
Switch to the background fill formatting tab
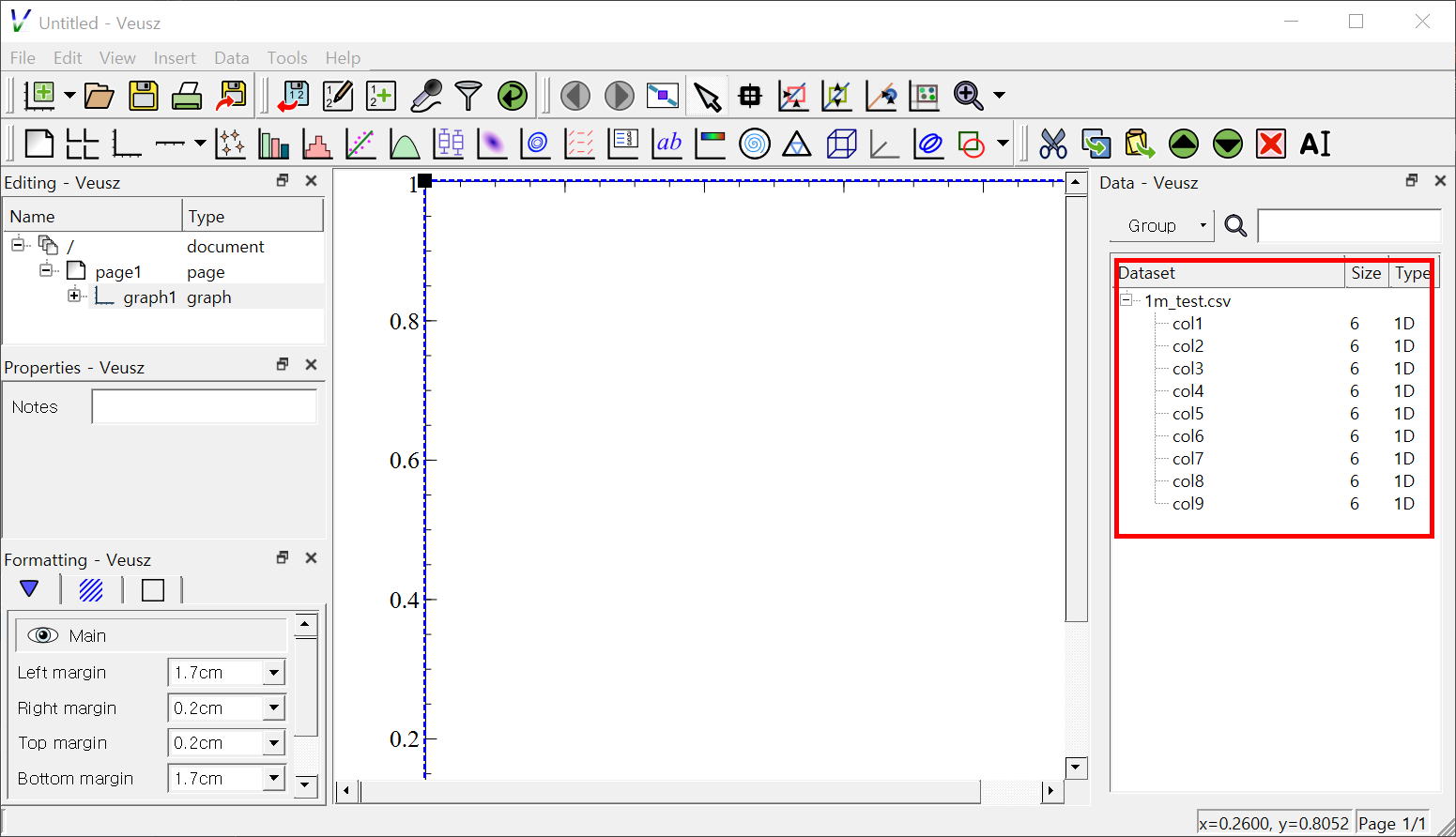pyautogui.click(x=91, y=589)
